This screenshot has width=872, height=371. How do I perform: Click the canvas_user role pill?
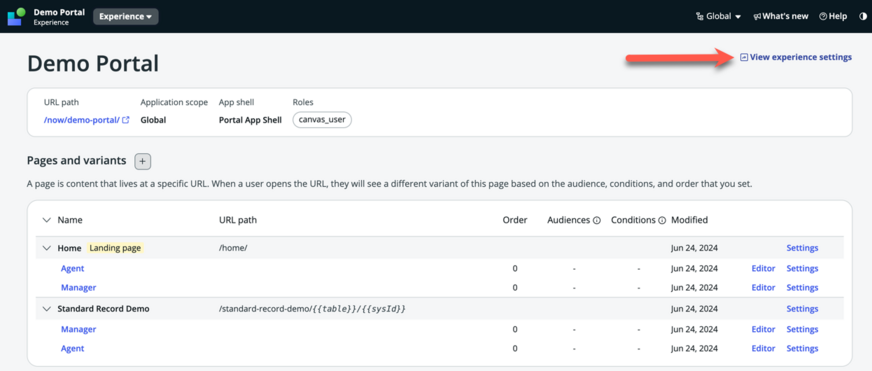pyautogui.click(x=323, y=120)
